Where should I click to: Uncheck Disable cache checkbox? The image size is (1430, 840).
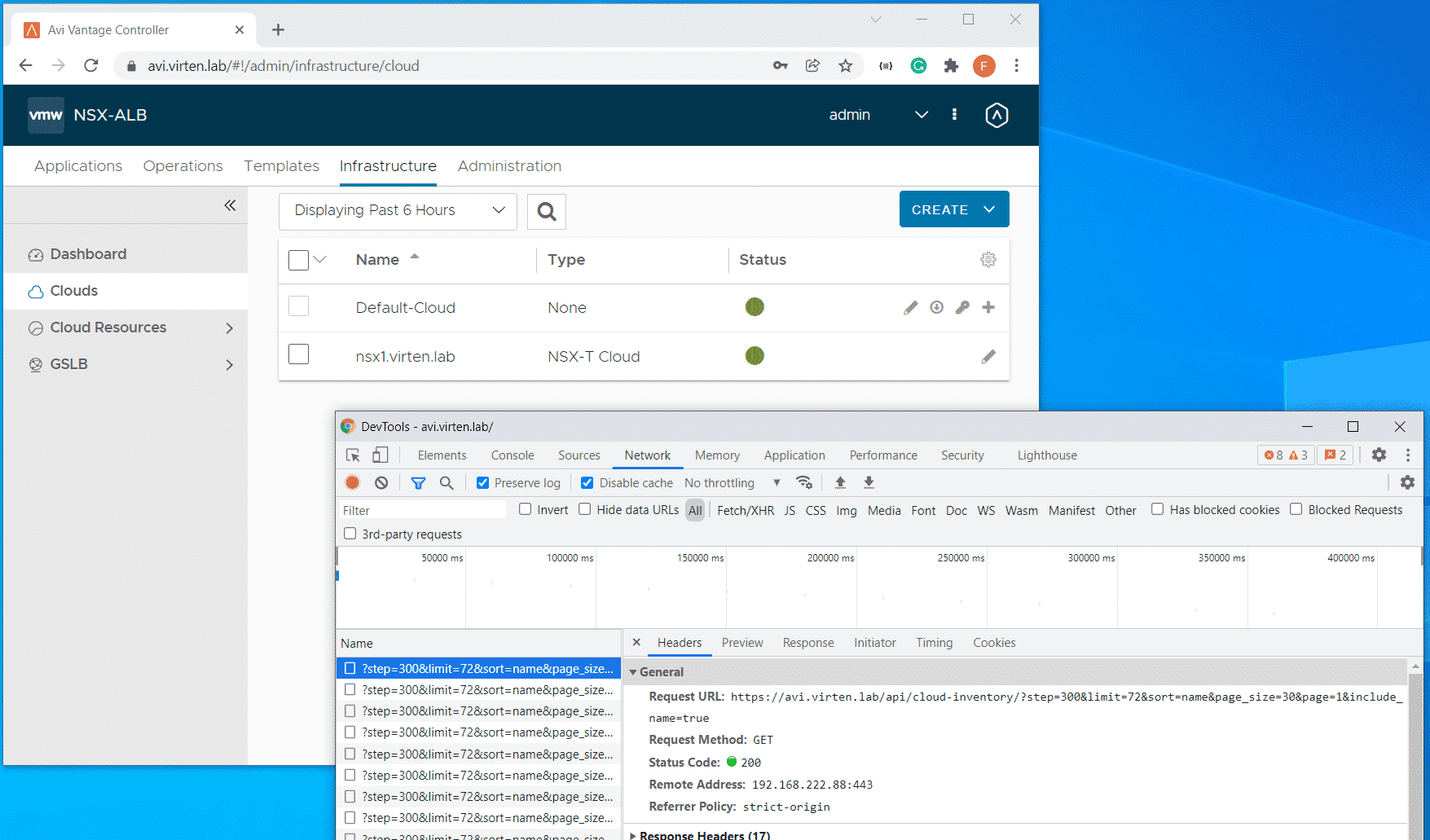tap(587, 482)
